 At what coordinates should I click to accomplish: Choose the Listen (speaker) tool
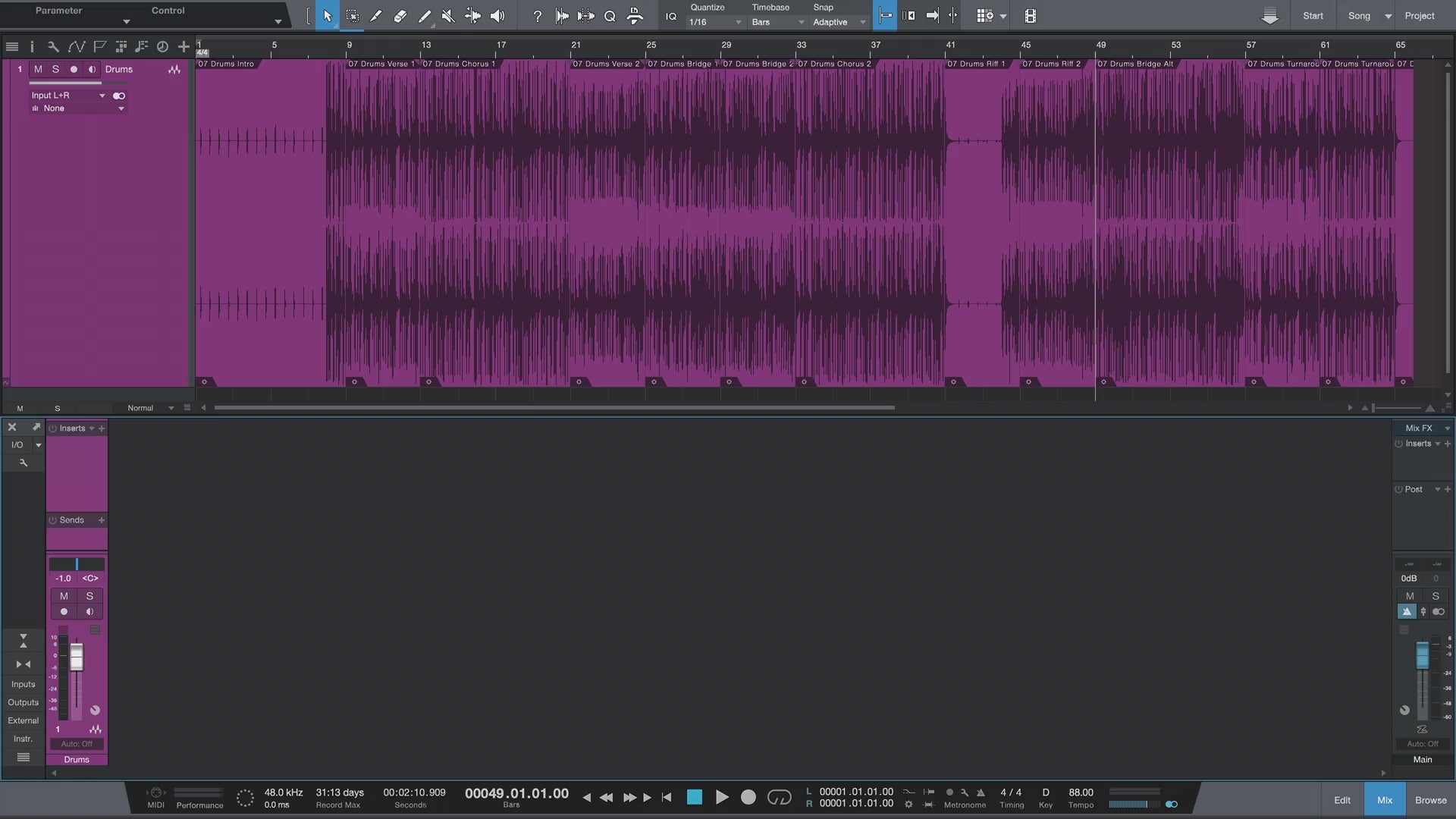[x=497, y=16]
